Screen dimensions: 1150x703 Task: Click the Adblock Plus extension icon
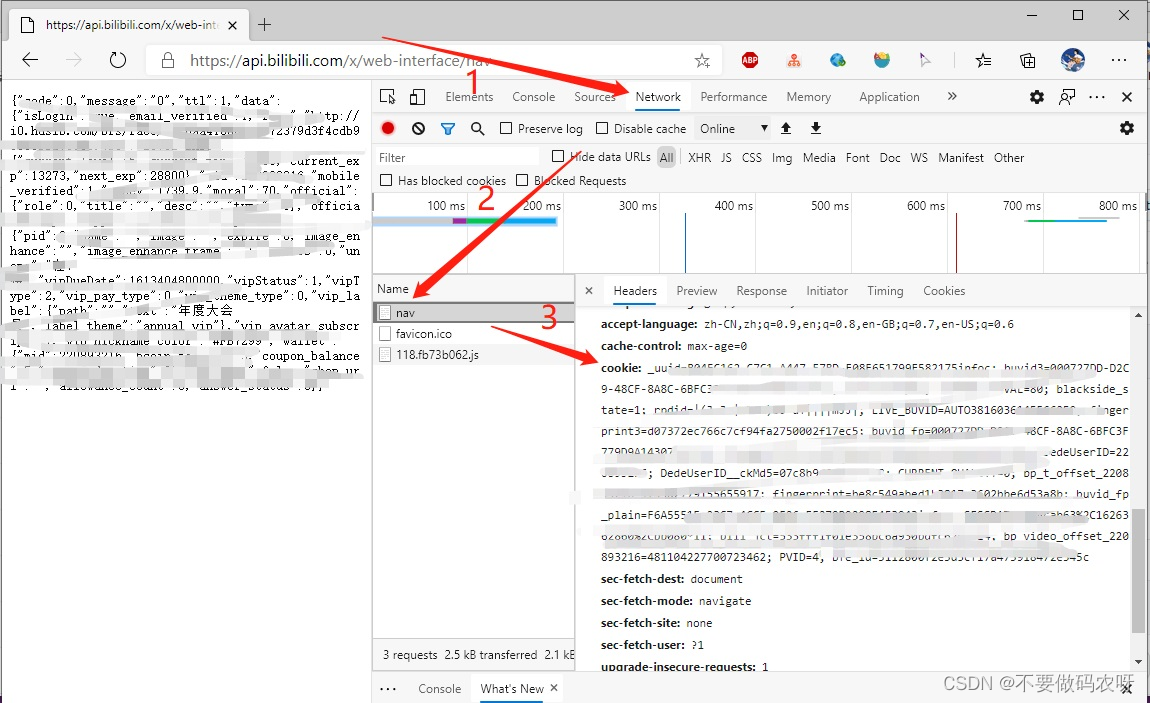click(x=750, y=59)
